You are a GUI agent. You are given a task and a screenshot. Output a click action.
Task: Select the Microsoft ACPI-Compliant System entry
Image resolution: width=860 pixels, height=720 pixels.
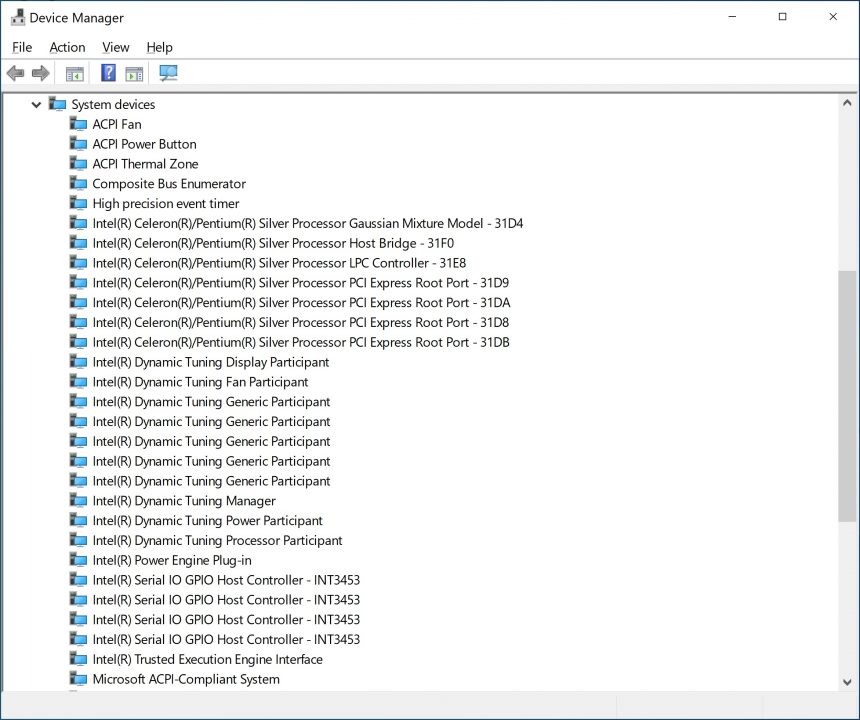pos(186,679)
